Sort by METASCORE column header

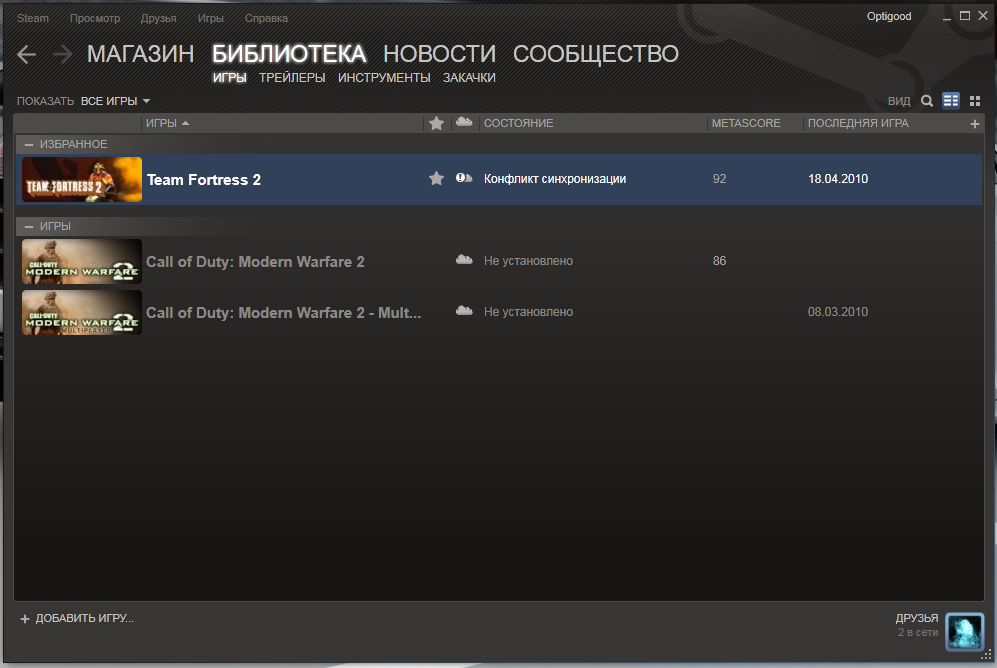(746, 123)
